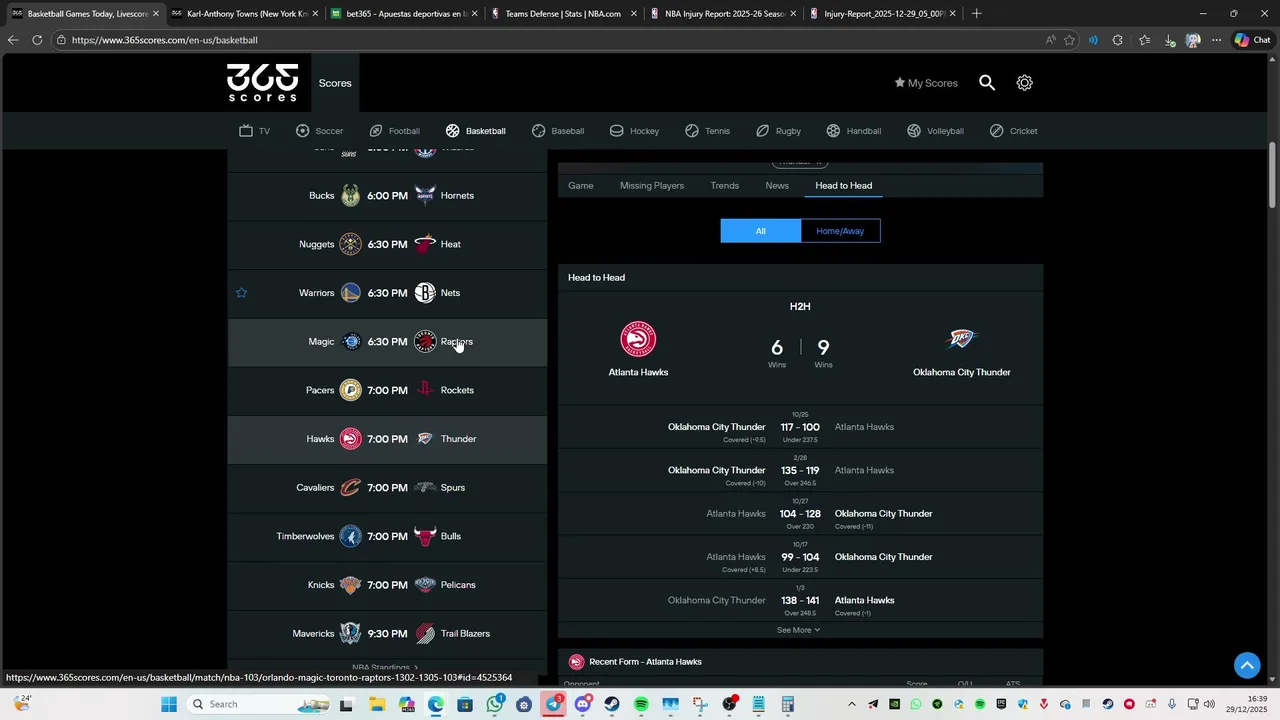1280x720 pixels.
Task: Switch to the Rugby category
Action: [778, 131]
